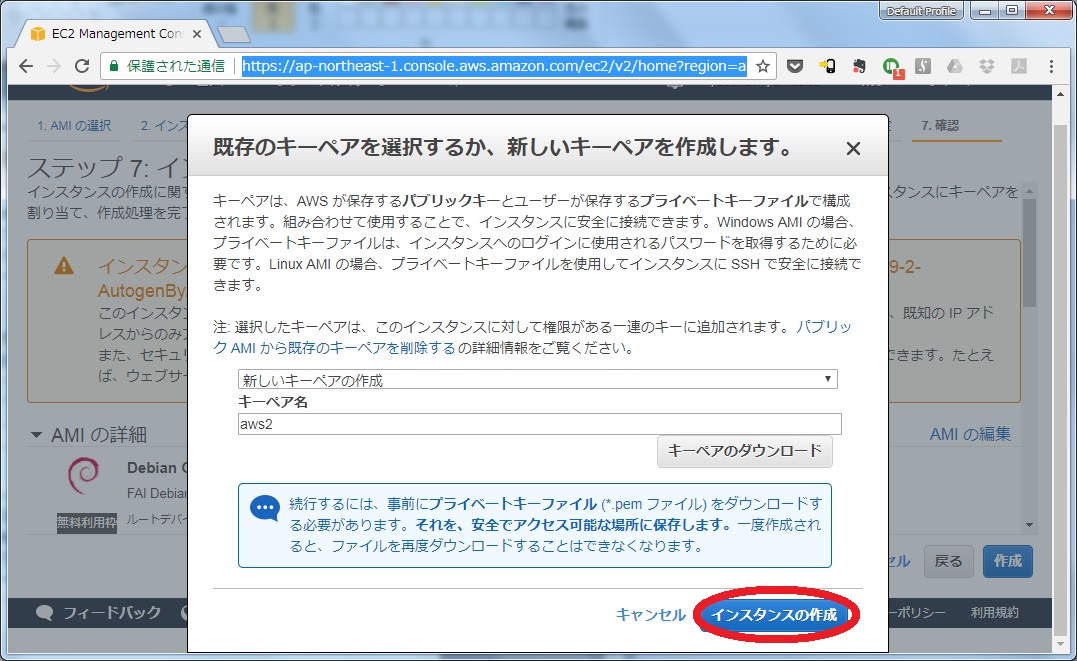This screenshot has width=1077, height=661.
Task: Focus the key pair name field 'aws2'
Action: tap(539, 424)
